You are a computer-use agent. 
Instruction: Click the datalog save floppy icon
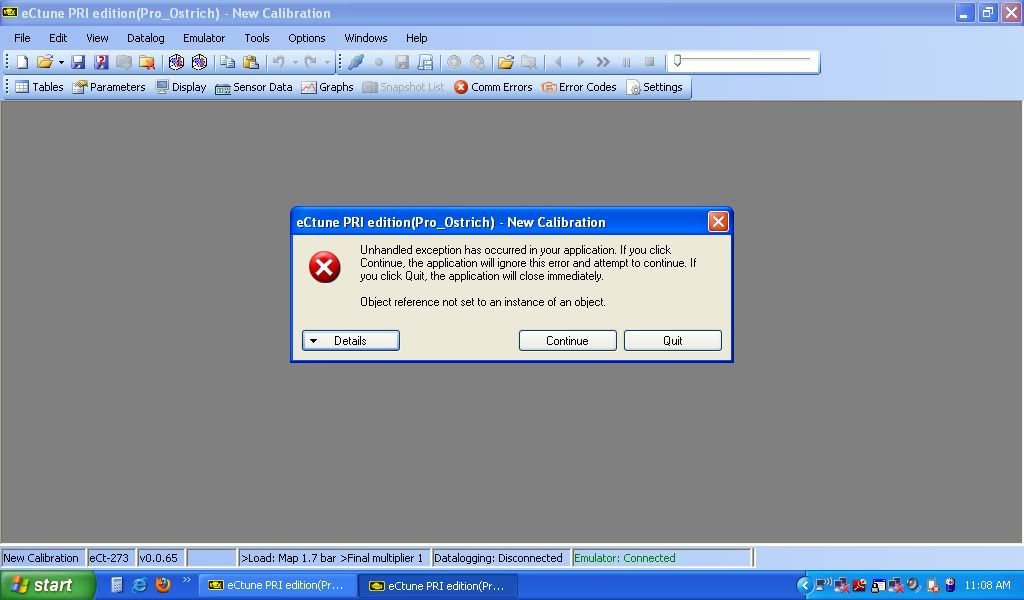coord(402,62)
